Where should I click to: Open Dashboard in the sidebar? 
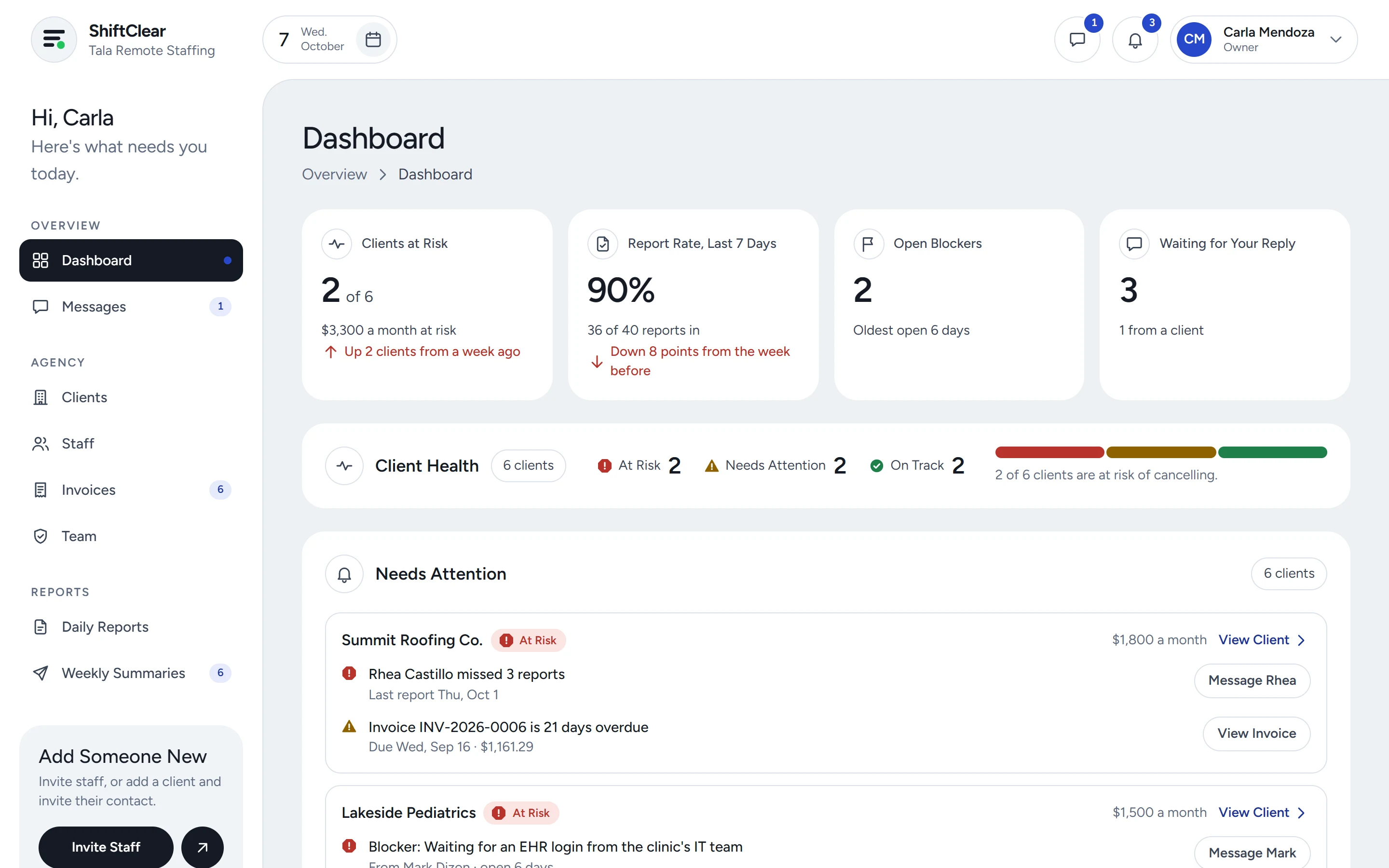[x=131, y=260]
